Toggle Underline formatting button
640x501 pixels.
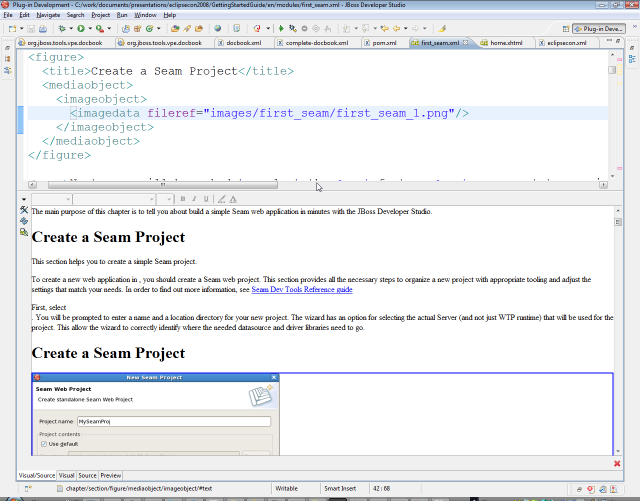point(206,199)
